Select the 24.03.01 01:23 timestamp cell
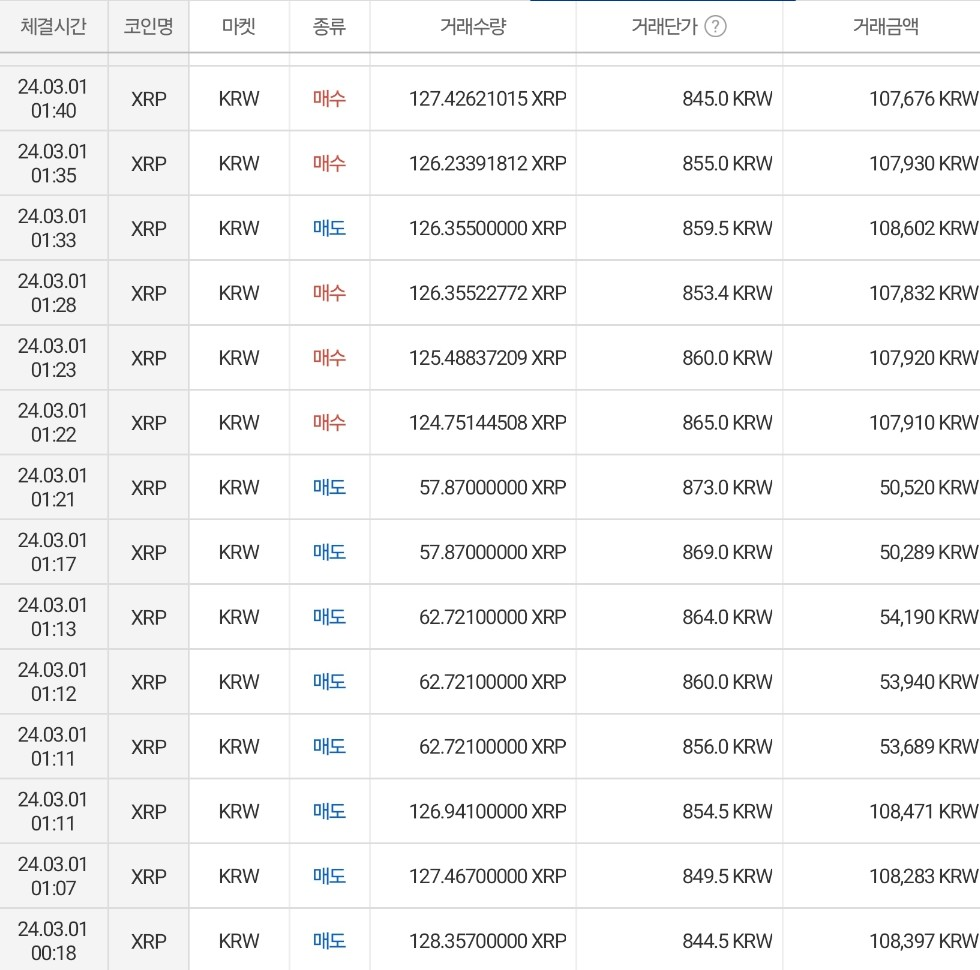Screen dimensions: 980x970 (53, 358)
